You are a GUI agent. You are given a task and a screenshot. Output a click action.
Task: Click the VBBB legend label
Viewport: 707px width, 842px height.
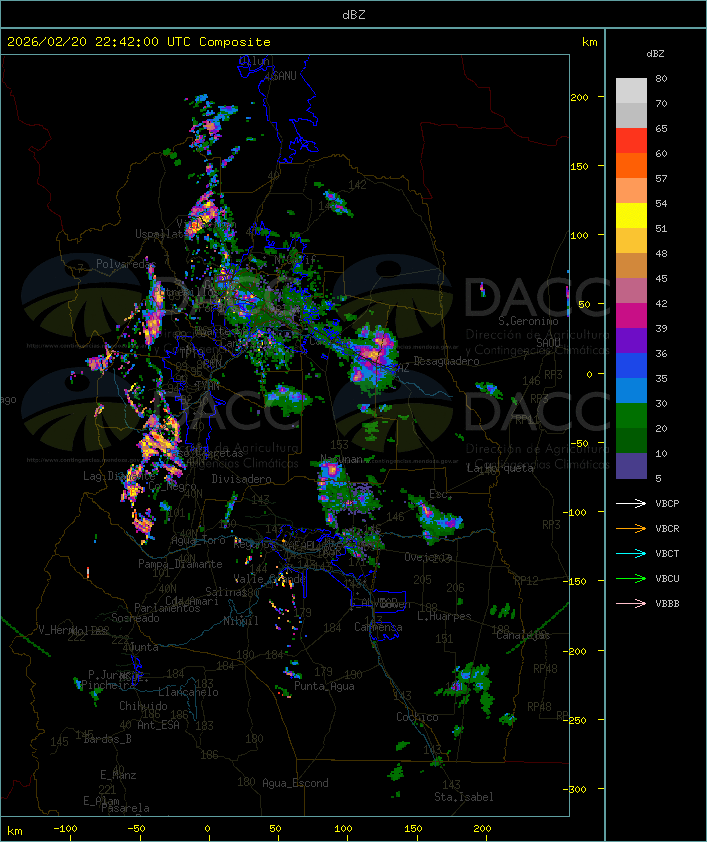coord(667,604)
